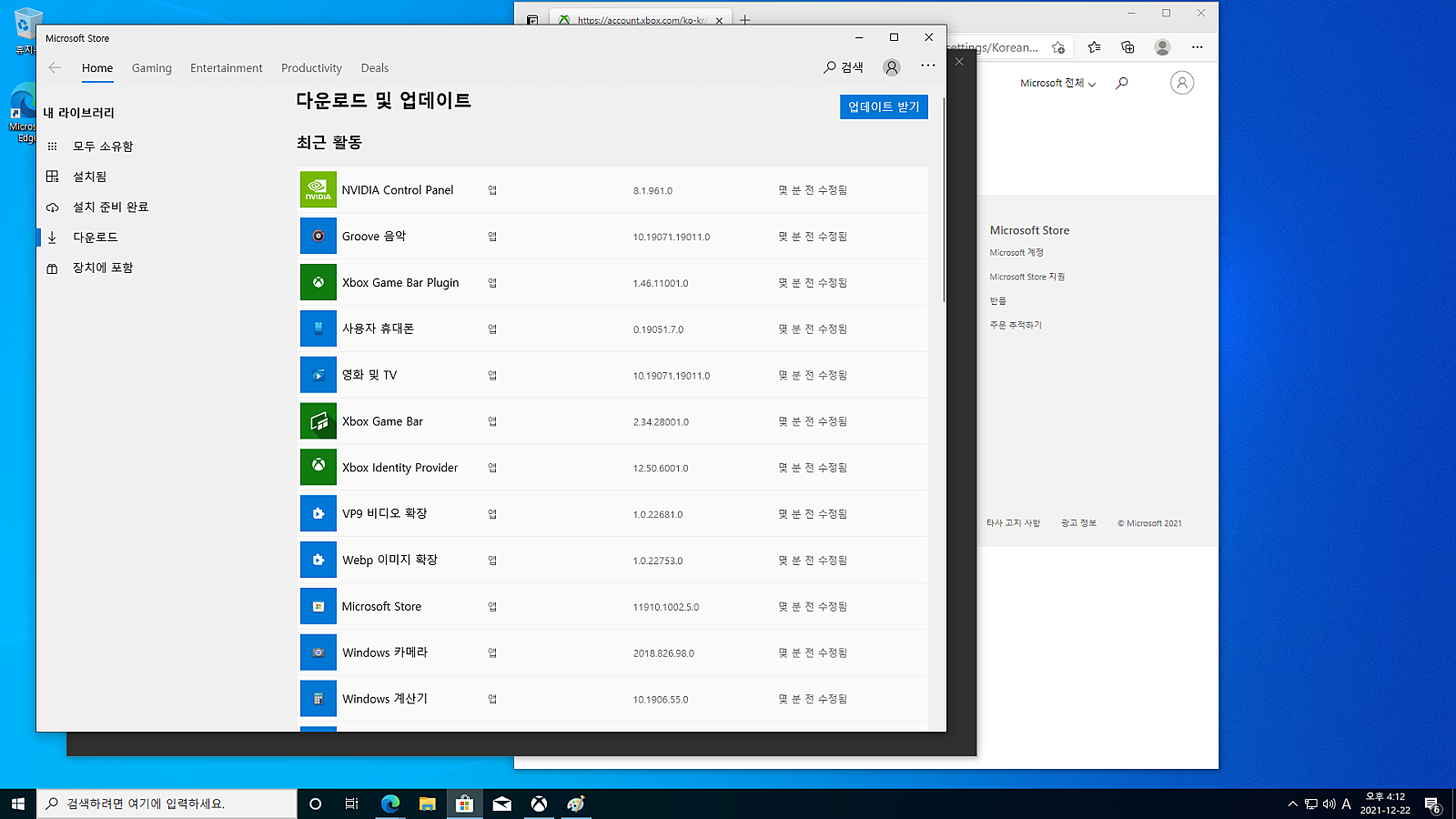The image size is (1456, 819).
Task: Open the 영화 및 TV app icon
Action: point(318,375)
